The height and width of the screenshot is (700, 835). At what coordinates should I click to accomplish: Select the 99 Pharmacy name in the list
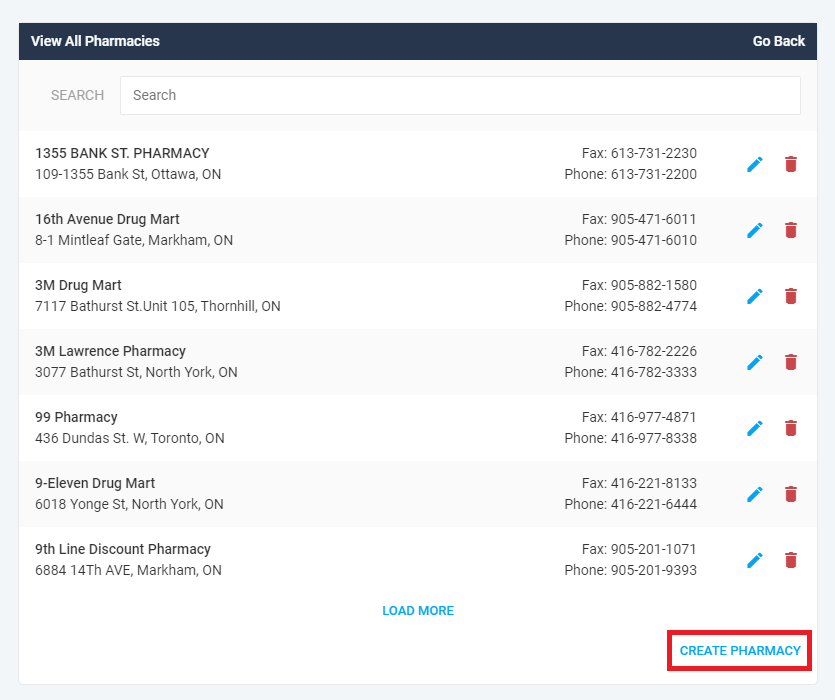(76, 417)
